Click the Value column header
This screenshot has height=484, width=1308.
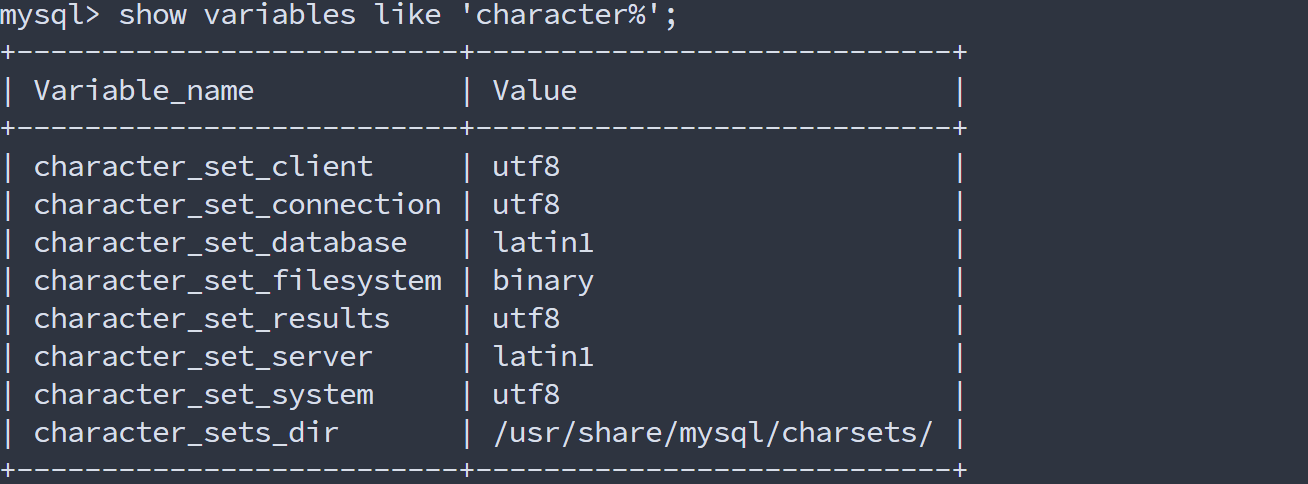[534, 91]
